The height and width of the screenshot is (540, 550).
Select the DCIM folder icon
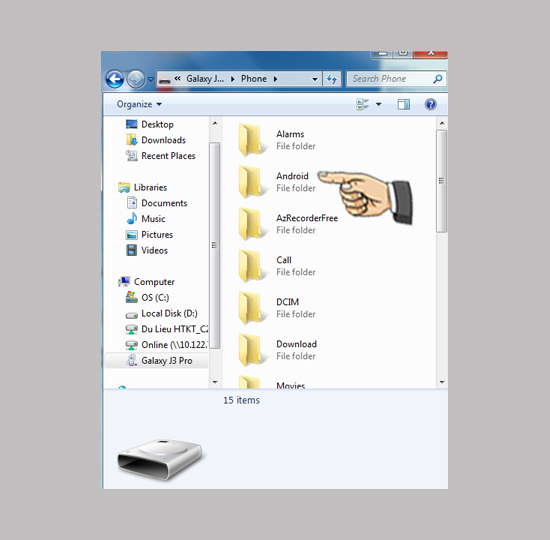pyautogui.click(x=250, y=308)
